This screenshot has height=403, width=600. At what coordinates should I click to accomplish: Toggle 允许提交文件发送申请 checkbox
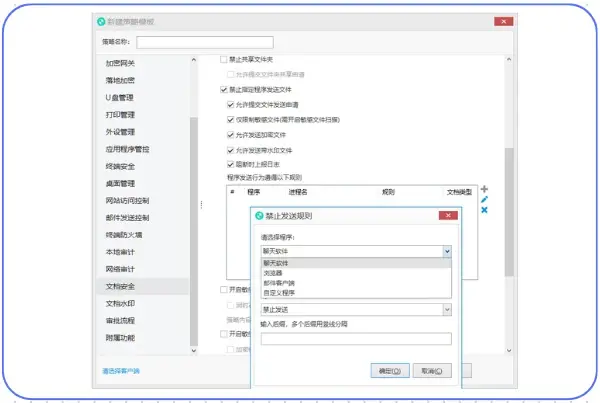(230, 104)
